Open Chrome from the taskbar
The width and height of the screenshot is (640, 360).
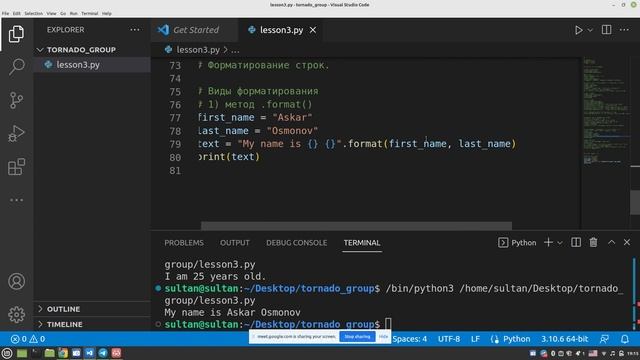tap(62, 353)
